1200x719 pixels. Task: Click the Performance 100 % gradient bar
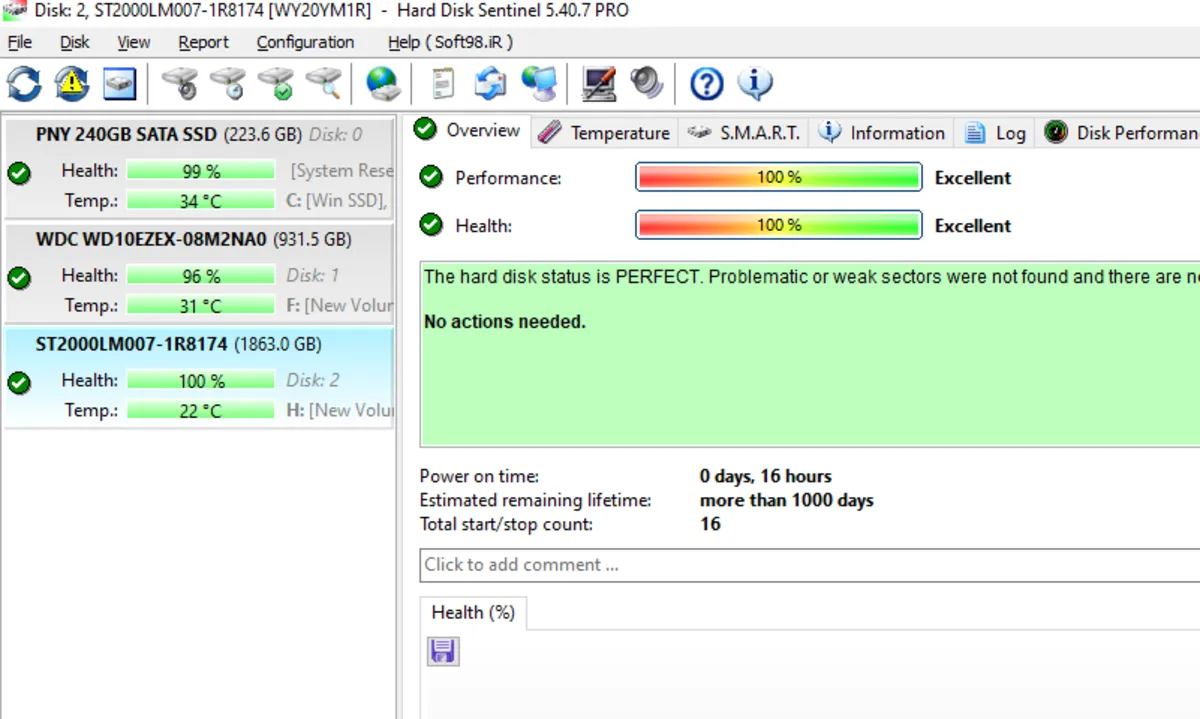click(778, 178)
